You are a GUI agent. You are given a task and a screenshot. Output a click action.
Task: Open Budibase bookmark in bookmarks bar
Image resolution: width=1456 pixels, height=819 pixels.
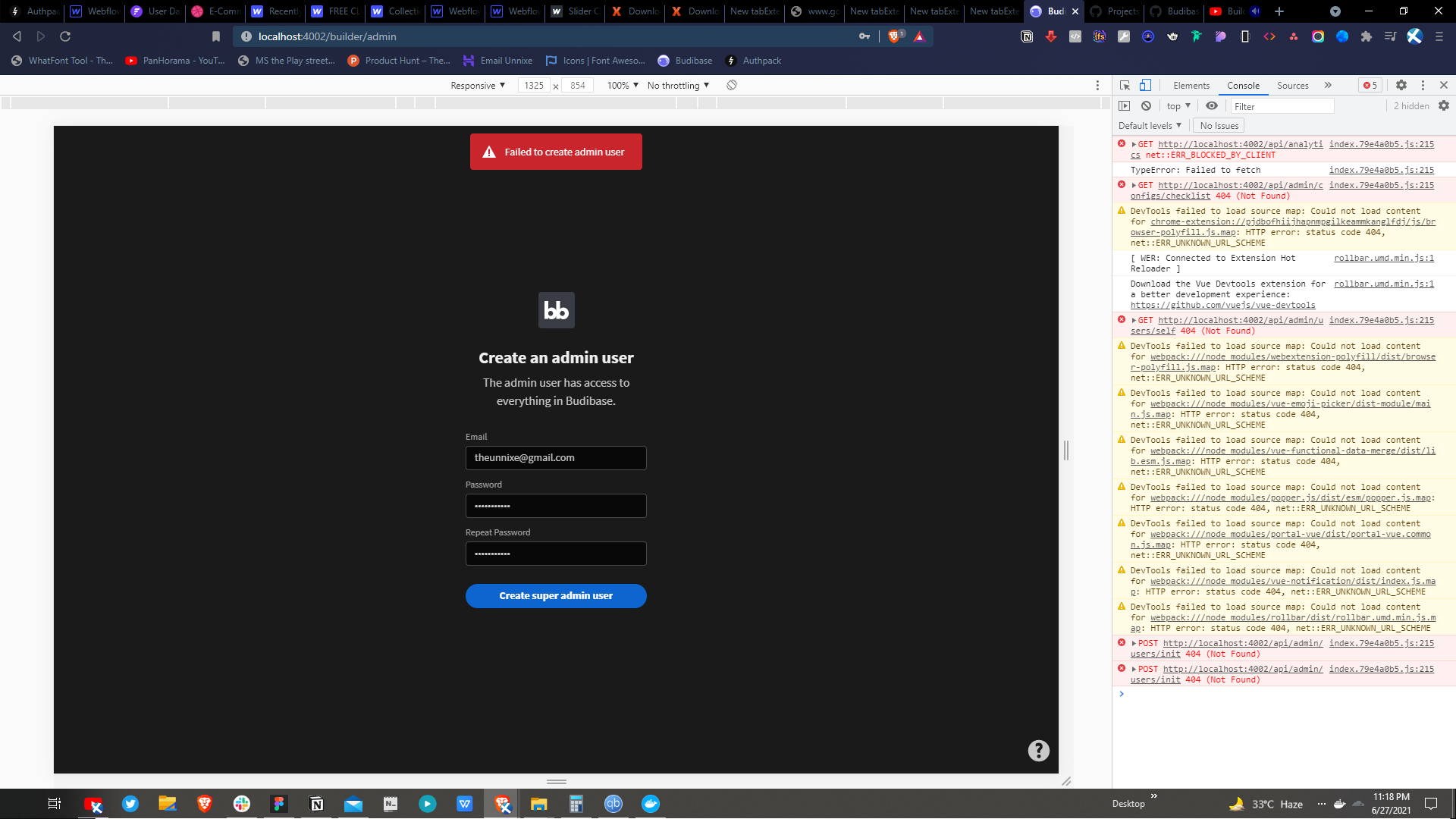pyautogui.click(x=685, y=61)
